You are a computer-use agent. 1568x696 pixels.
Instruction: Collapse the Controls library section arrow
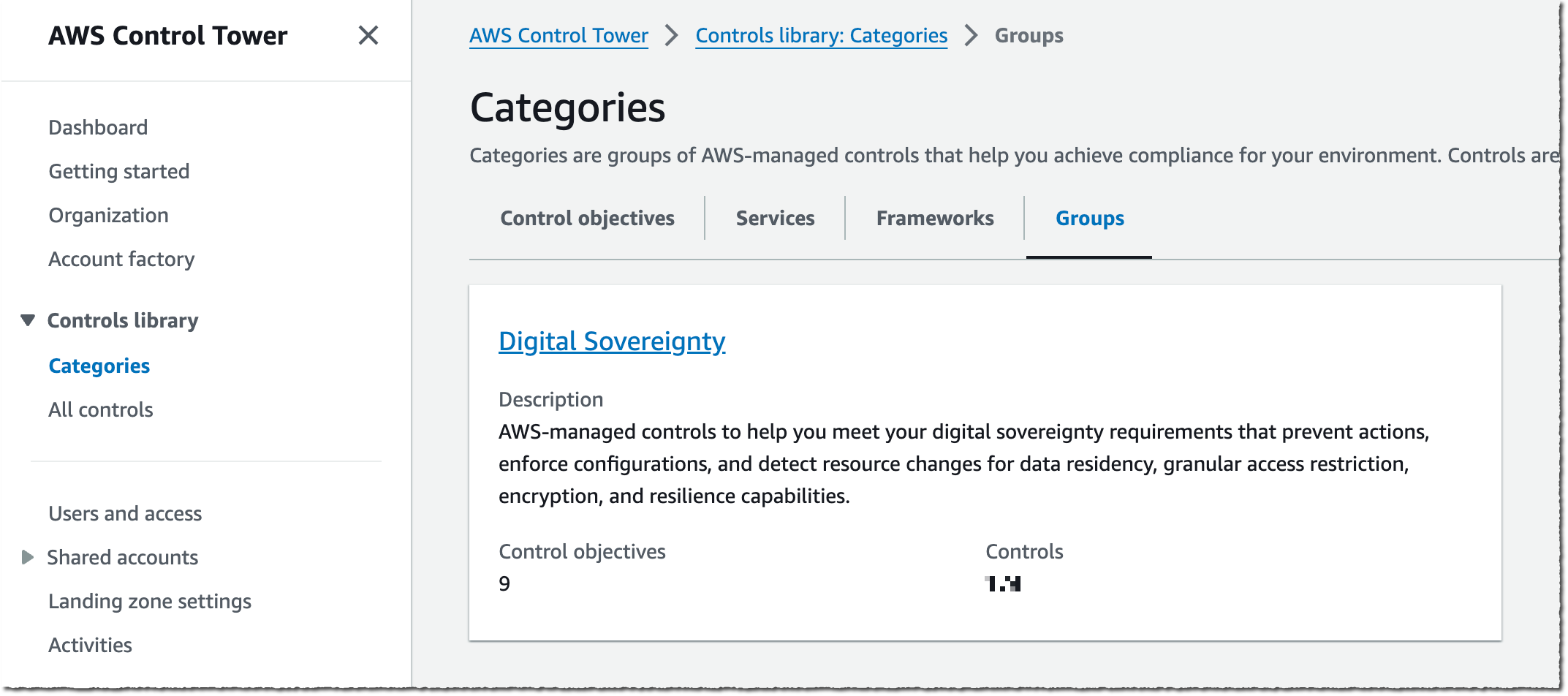point(28,320)
